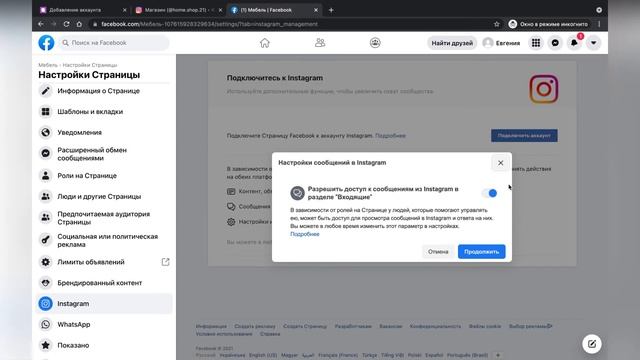Viewport: 640px width, 360px height.
Task: Switch to Магазин Instagram browser tab
Action: click(178, 10)
